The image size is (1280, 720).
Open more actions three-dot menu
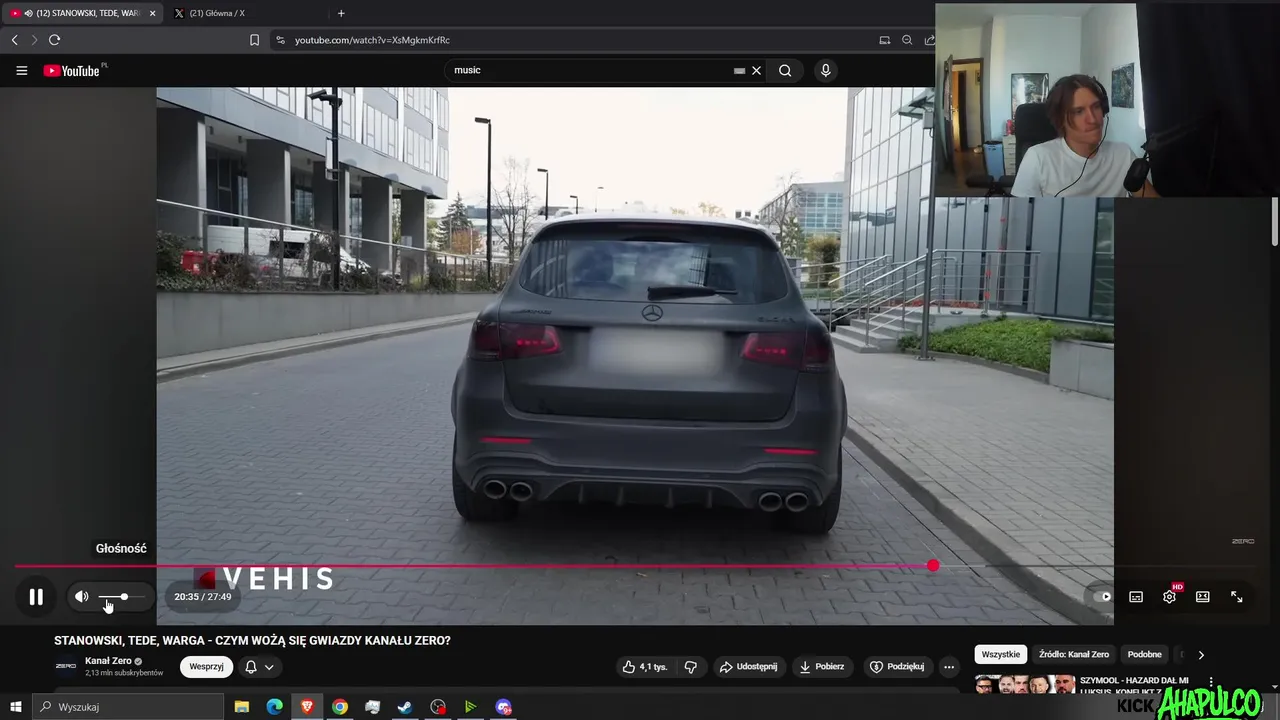[949, 667]
